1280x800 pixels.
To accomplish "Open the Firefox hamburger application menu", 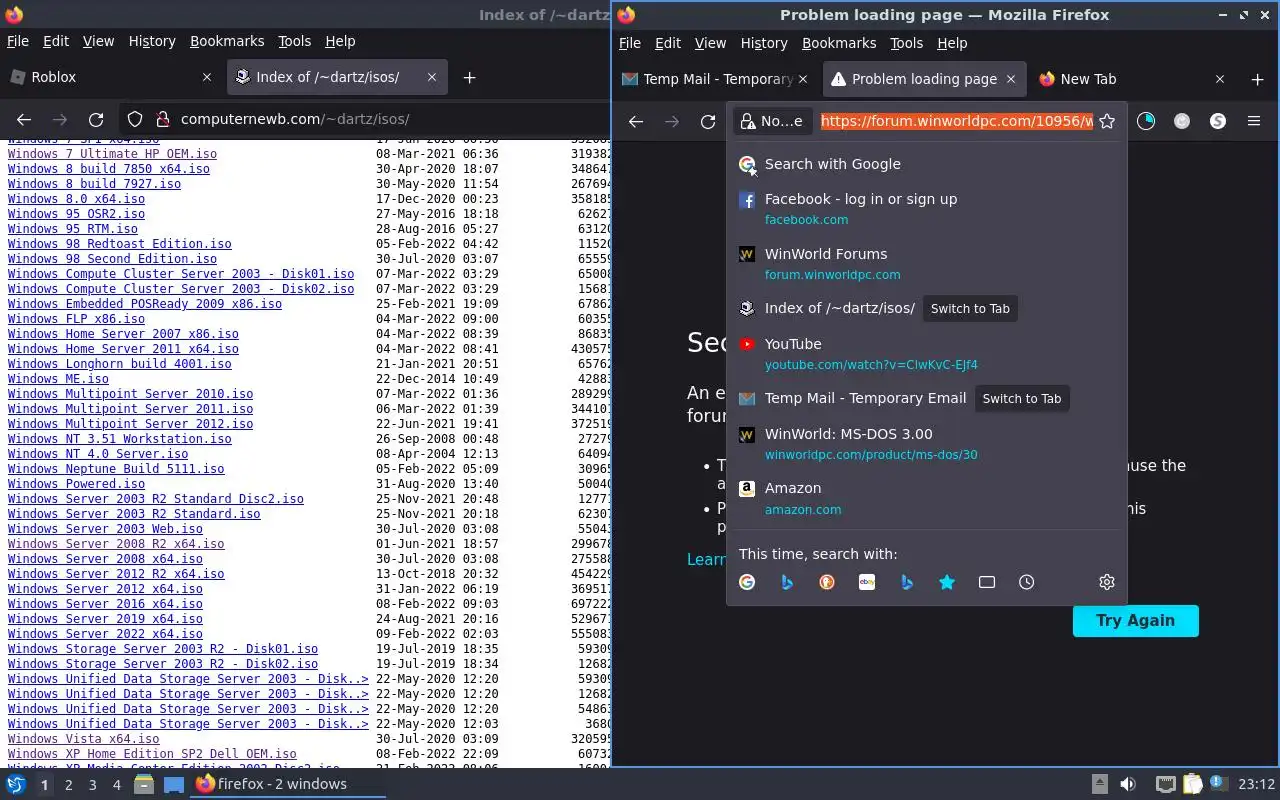I will [x=1254, y=121].
